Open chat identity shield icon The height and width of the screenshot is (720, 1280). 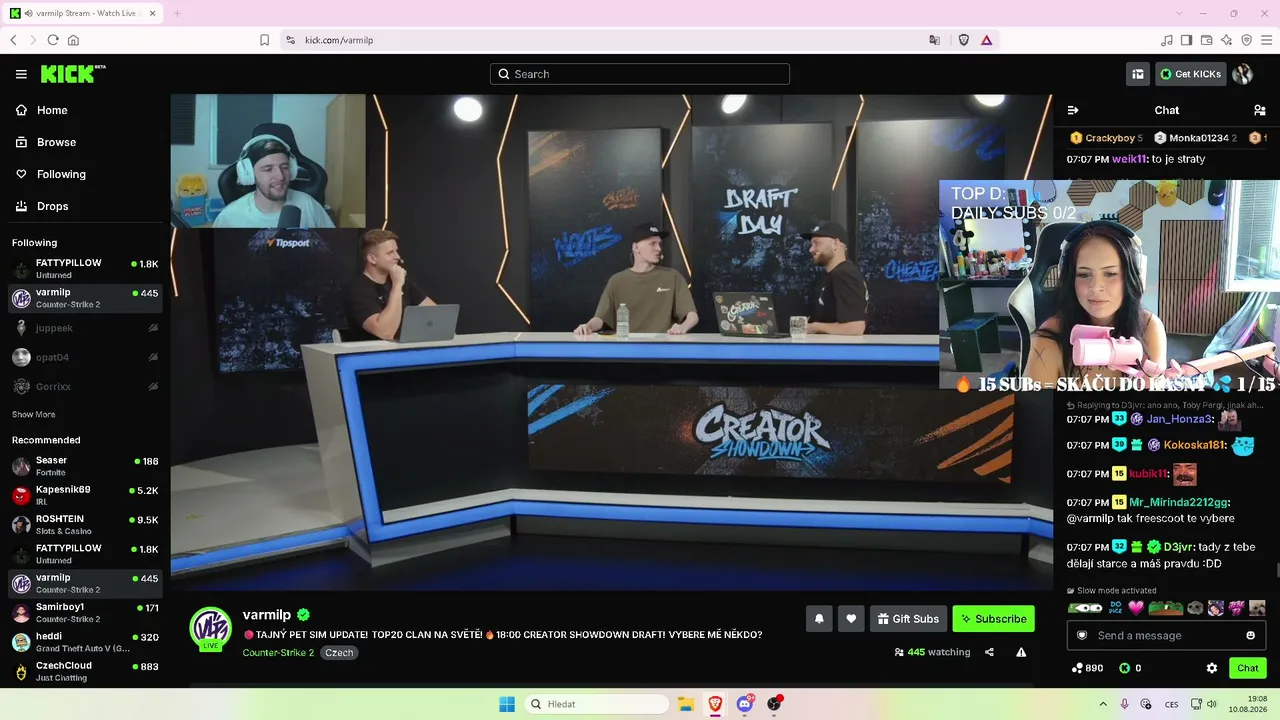tap(1081, 636)
